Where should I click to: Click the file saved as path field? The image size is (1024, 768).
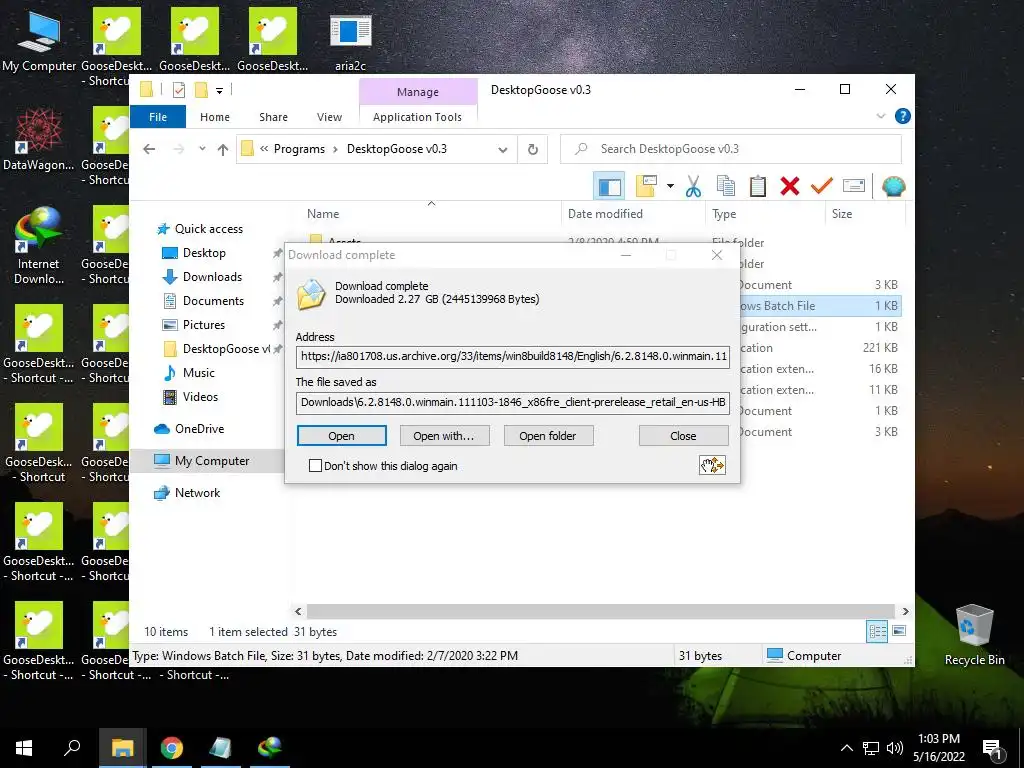[x=513, y=402]
